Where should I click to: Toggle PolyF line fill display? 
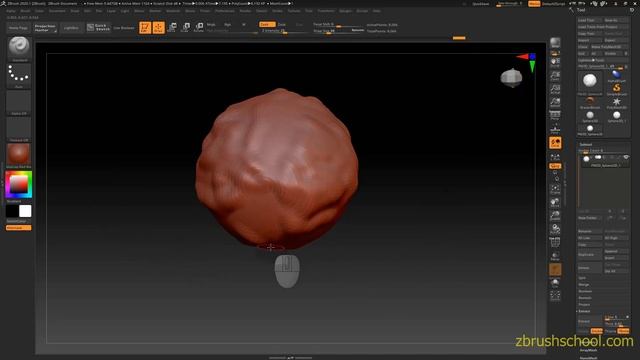(555, 243)
